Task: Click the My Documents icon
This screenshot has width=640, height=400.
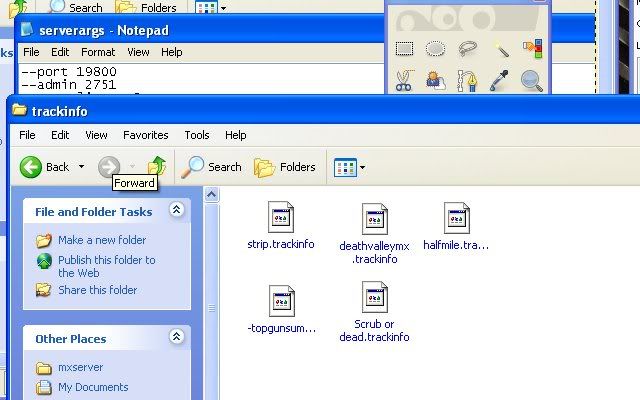Action: tap(44, 388)
